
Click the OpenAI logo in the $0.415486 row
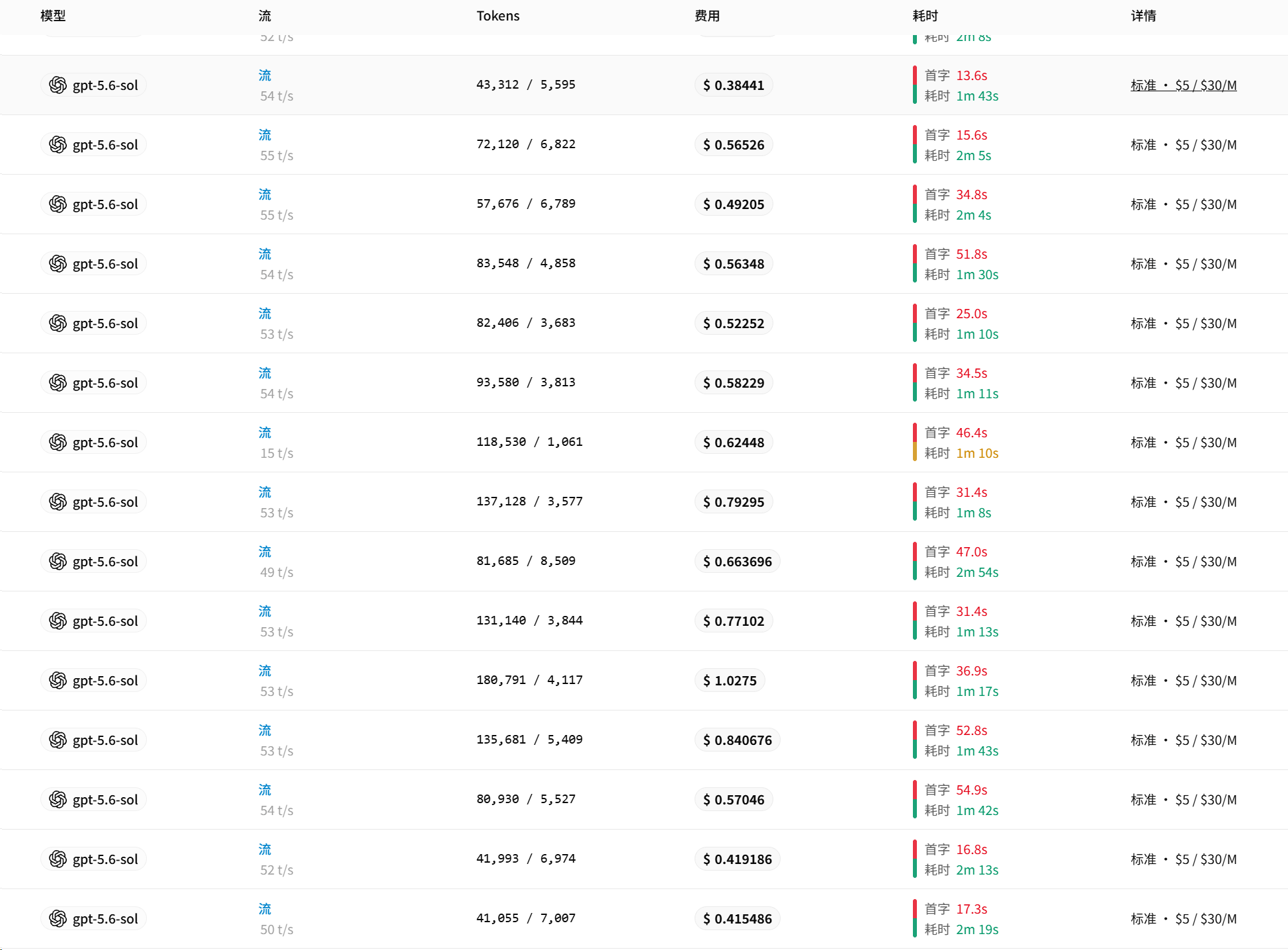pos(58,918)
